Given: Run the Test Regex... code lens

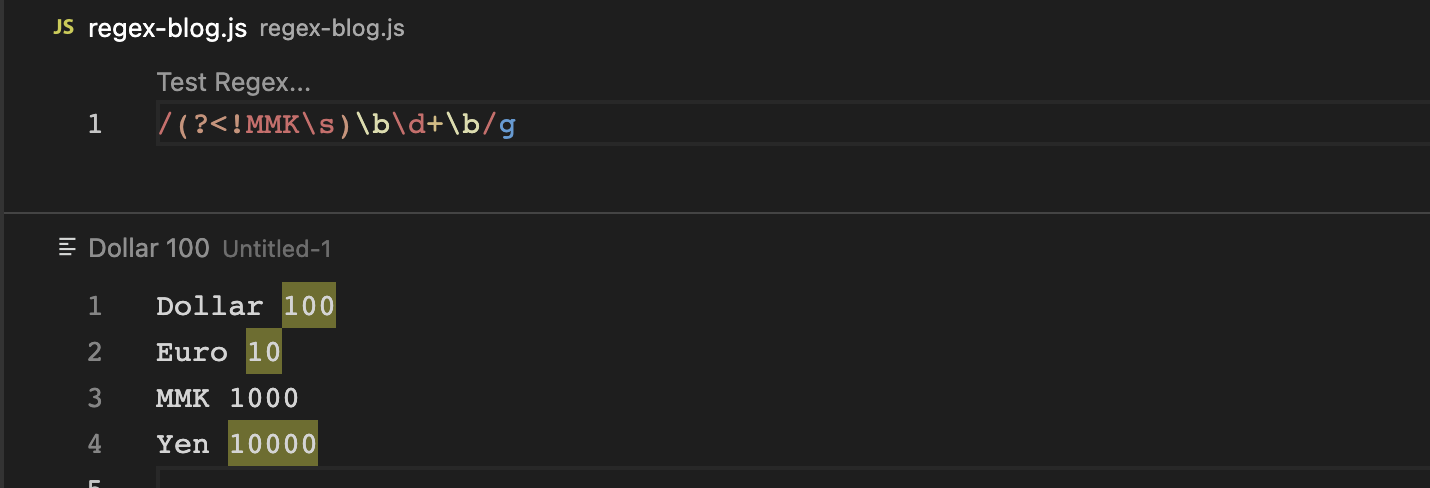Looking at the screenshot, I should coord(234,82).
